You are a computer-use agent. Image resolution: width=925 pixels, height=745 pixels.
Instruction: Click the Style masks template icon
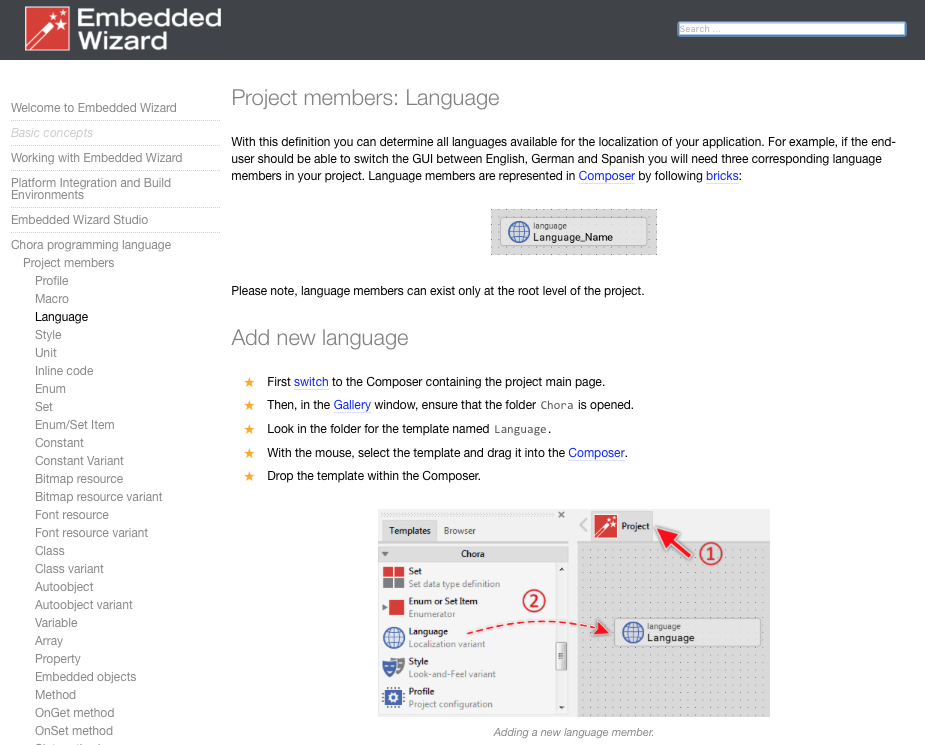click(x=394, y=667)
